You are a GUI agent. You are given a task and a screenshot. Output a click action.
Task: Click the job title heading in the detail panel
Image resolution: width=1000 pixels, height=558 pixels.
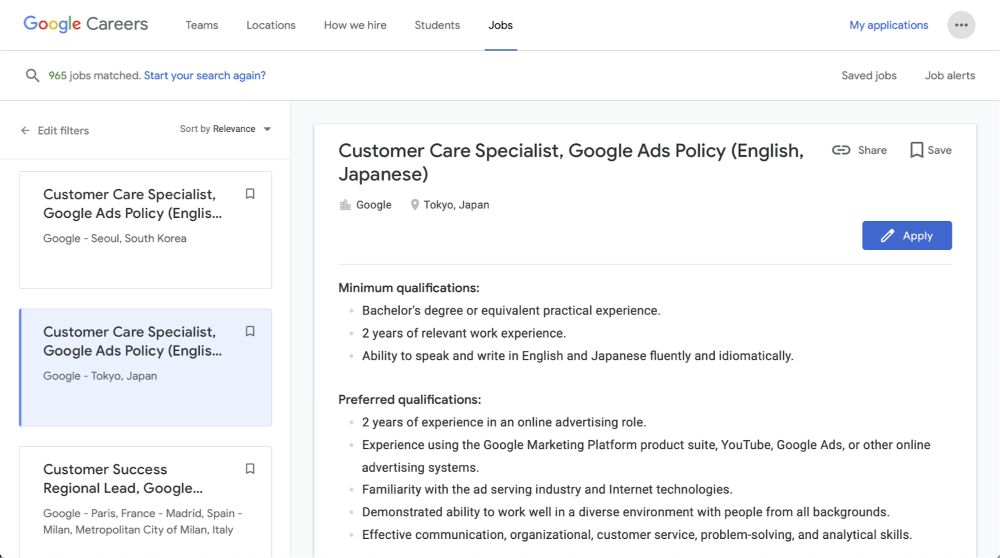571,162
